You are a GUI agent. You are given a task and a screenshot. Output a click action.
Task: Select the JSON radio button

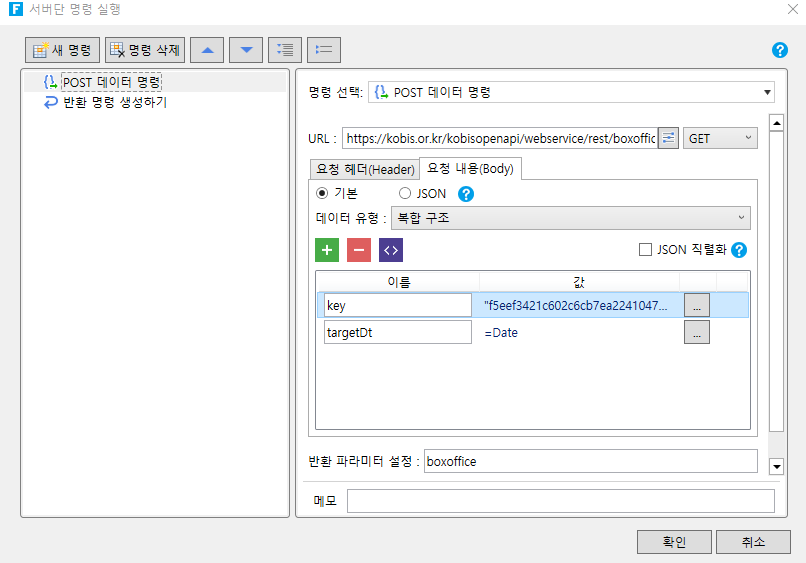click(x=405, y=193)
